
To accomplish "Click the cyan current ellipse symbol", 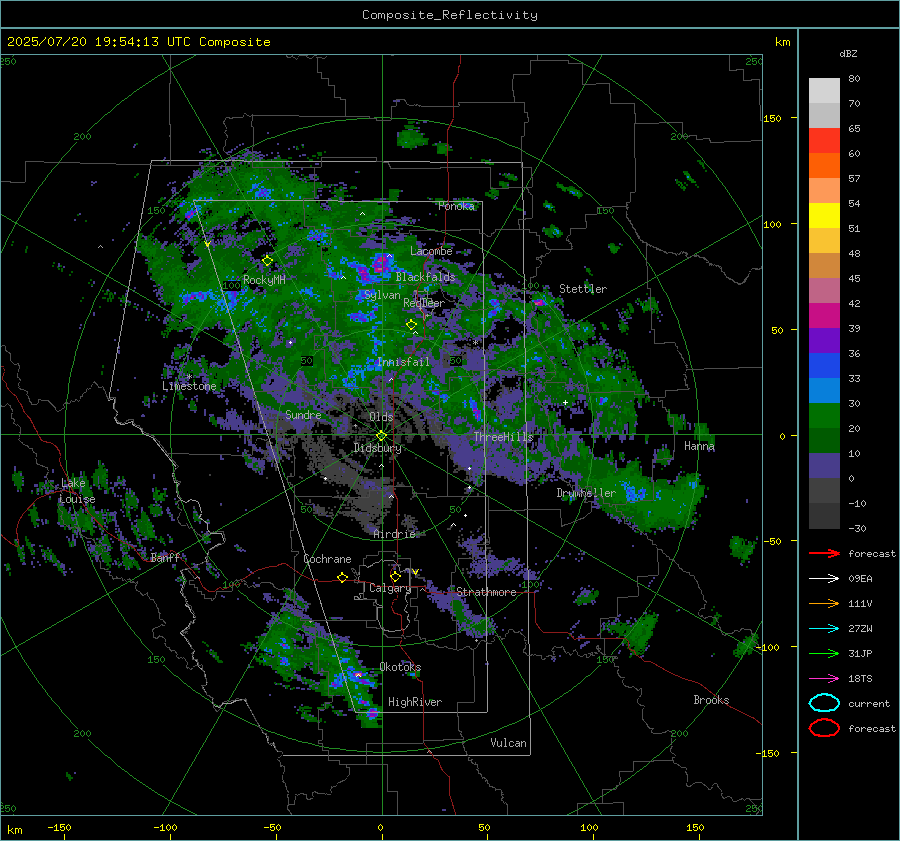I will [x=824, y=703].
